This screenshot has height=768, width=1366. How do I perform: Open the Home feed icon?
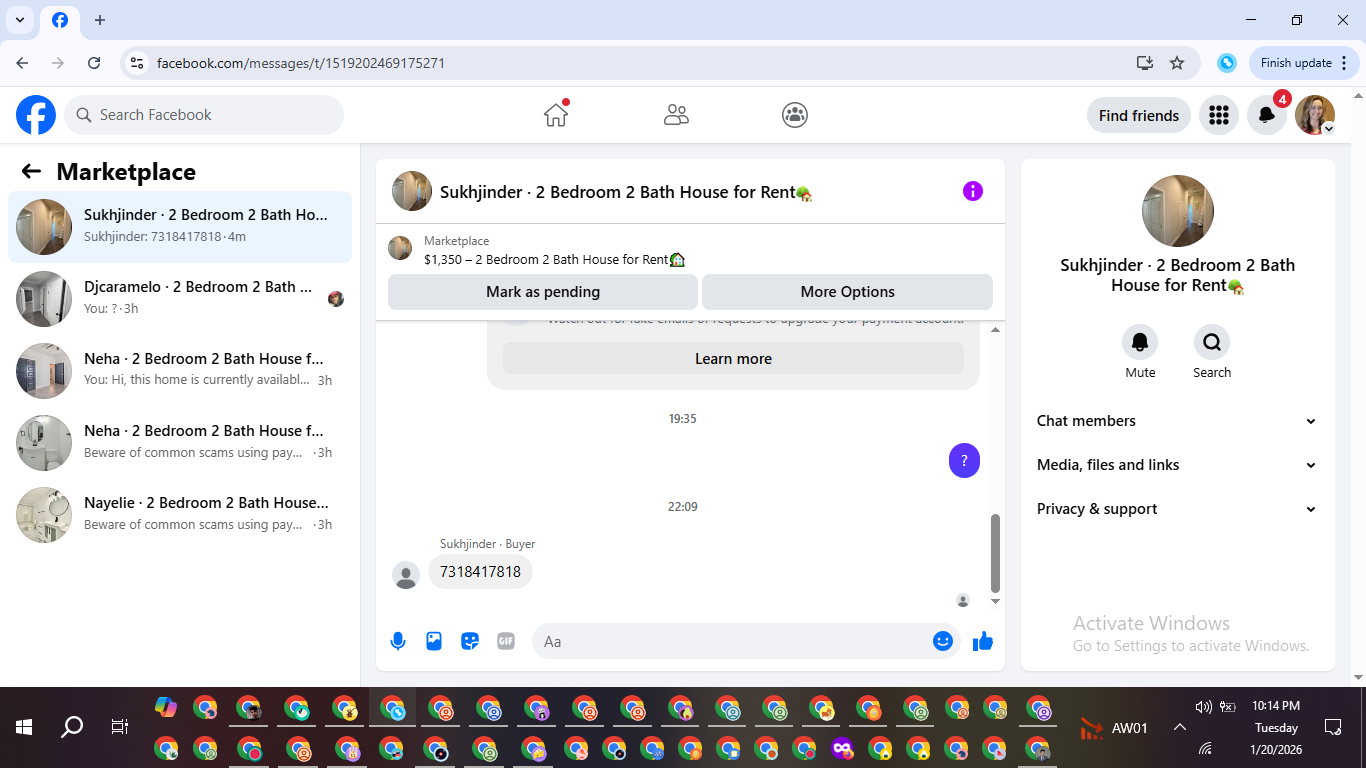pyautogui.click(x=556, y=115)
